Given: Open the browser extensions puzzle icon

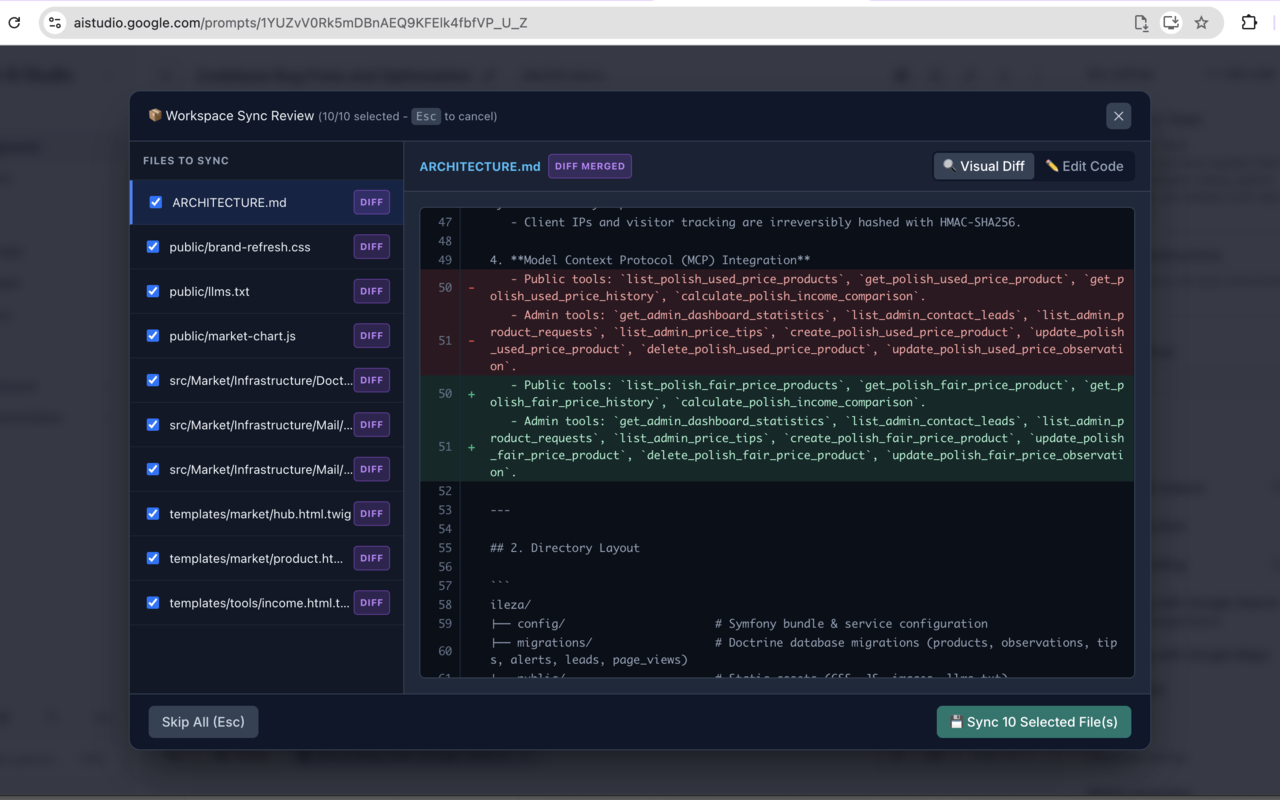Looking at the screenshot, I should (x=1249, y=22).
